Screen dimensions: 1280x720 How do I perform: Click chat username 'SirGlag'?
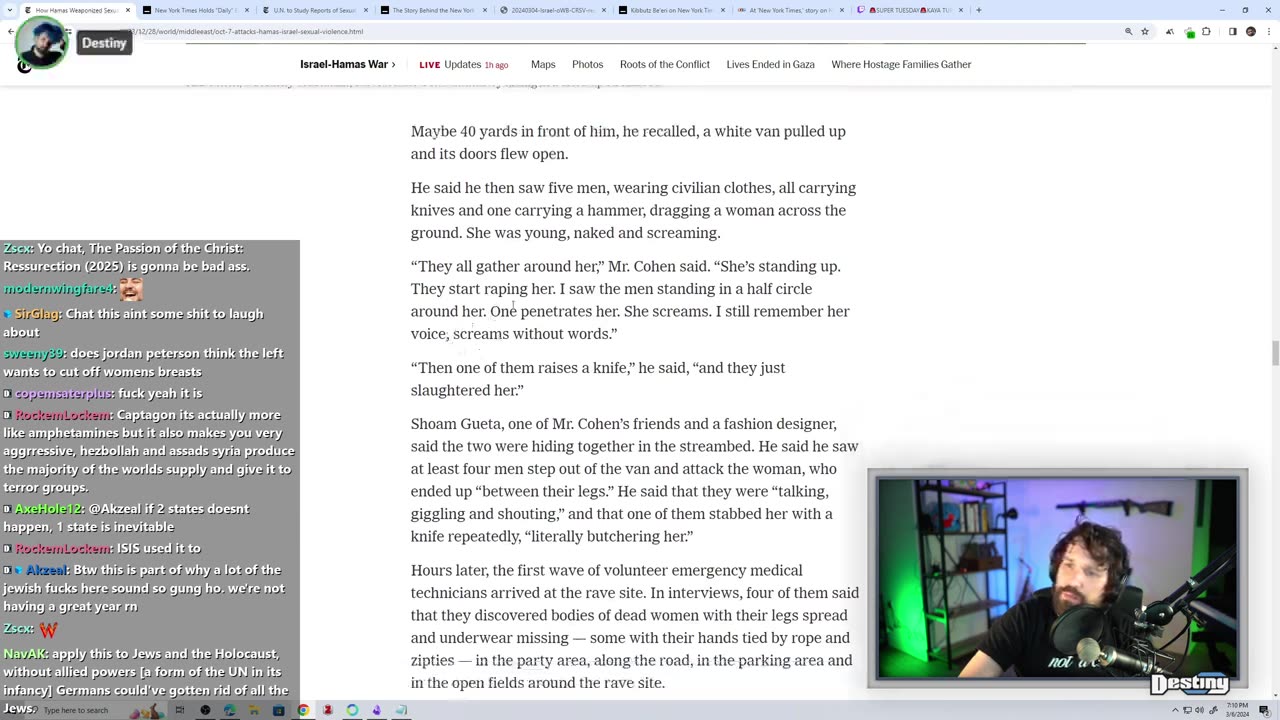click(37, 313)
